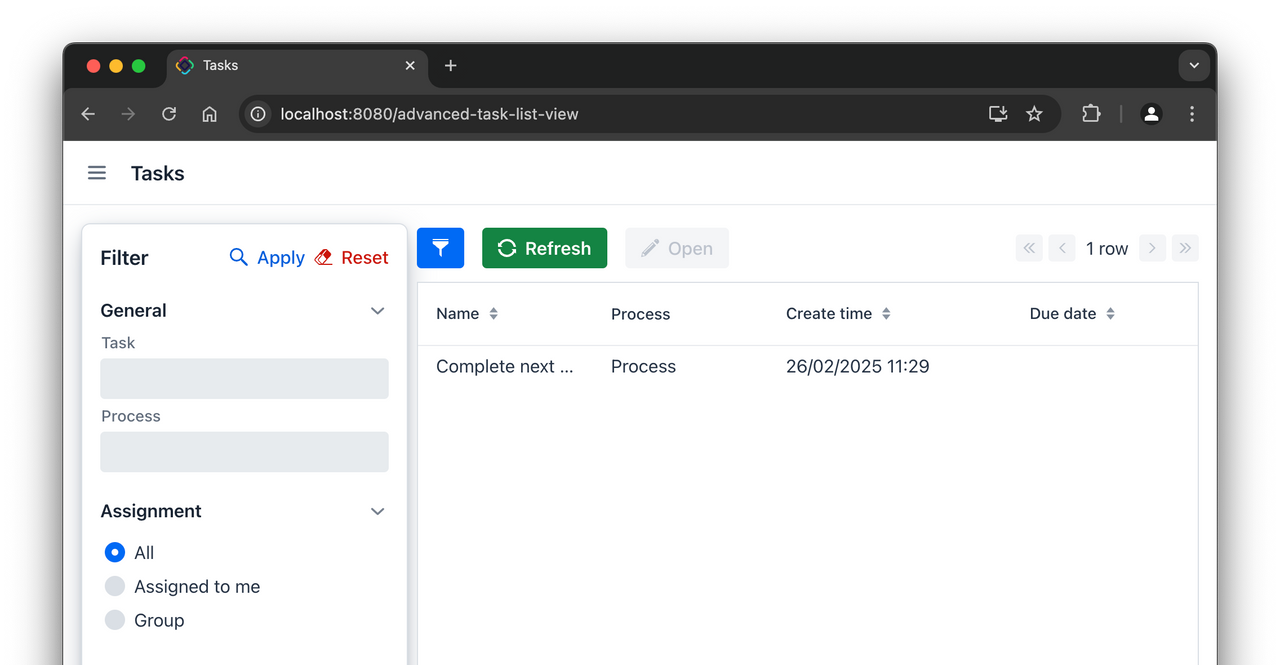Click the browser reload page icon

(168, 113)
